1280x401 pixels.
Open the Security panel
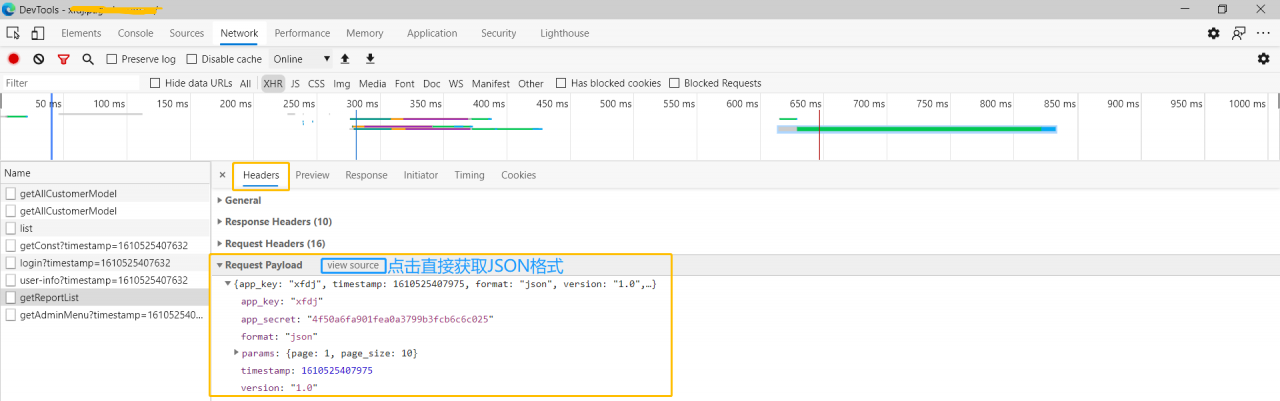pos(498,33)
